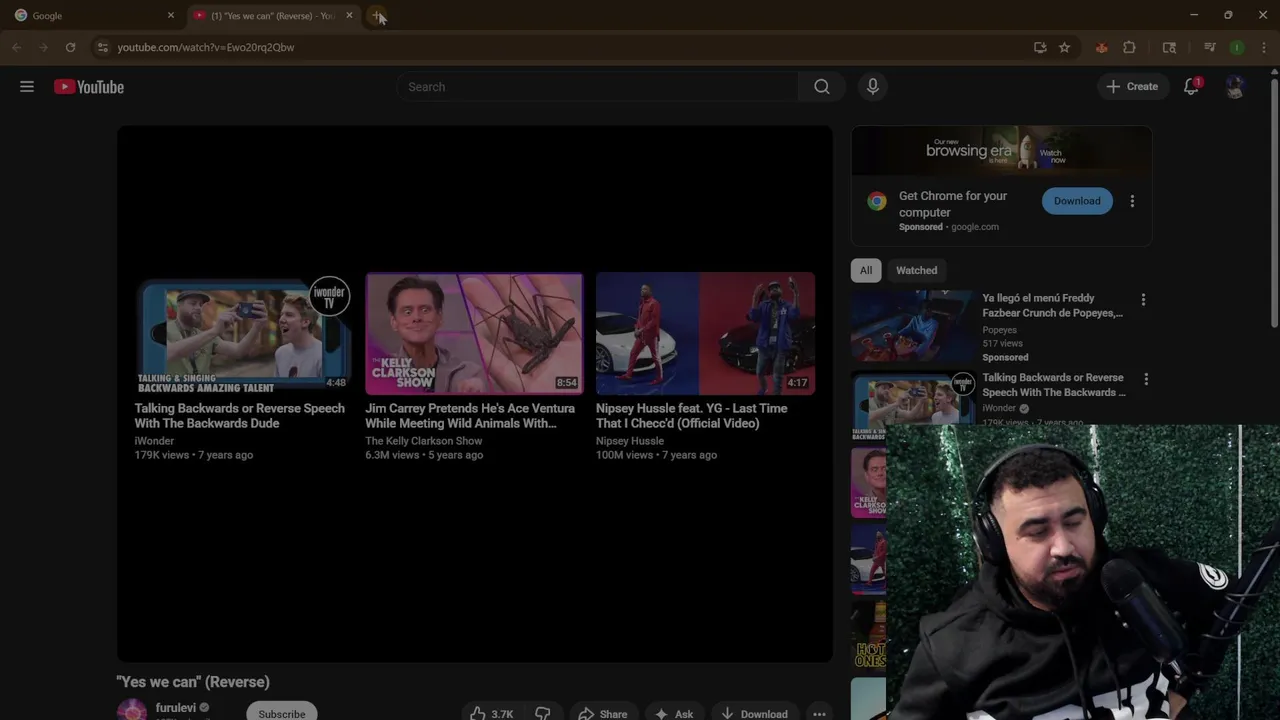Dislike the video
This screenshot has width=1280, height=720.
543,713
